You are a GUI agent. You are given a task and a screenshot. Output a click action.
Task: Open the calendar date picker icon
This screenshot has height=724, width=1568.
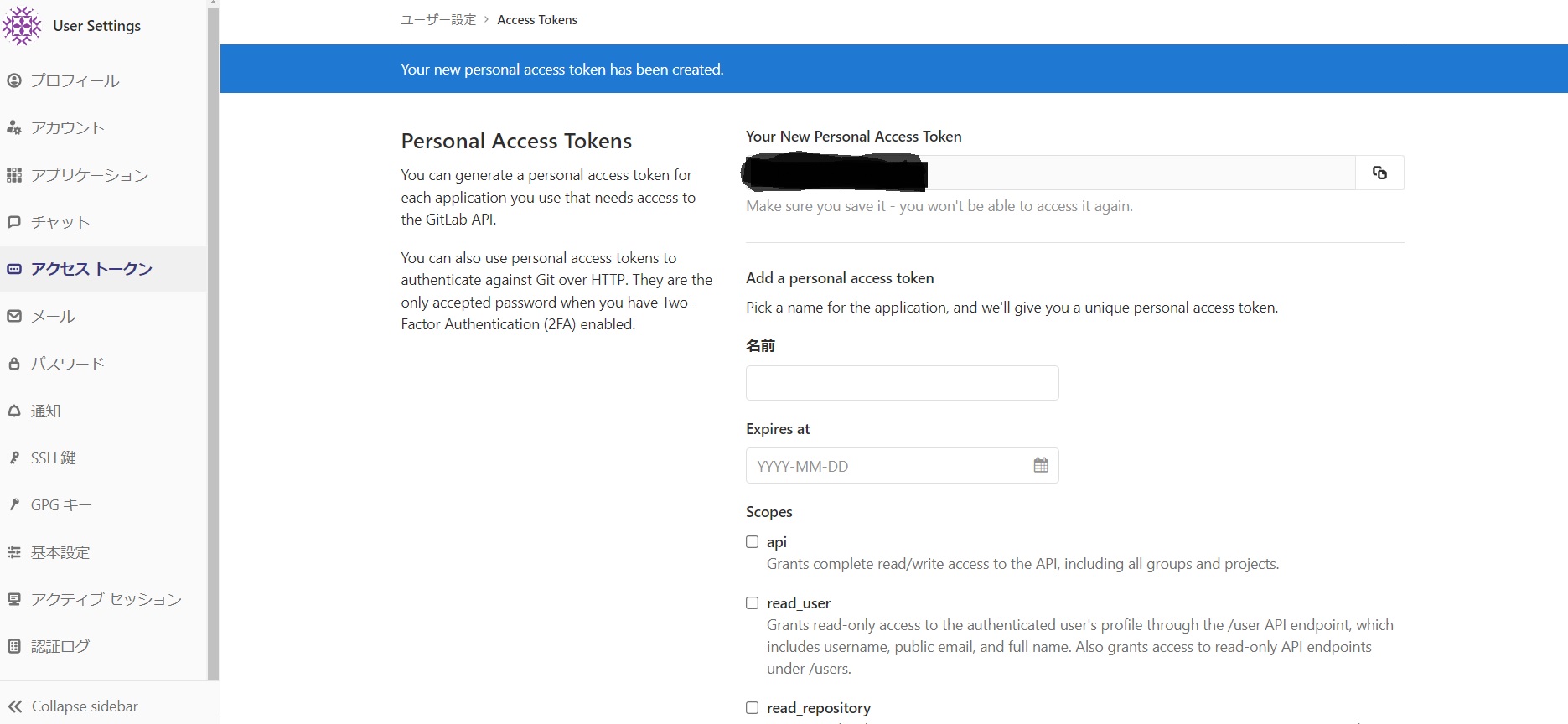coord(1041,465)
